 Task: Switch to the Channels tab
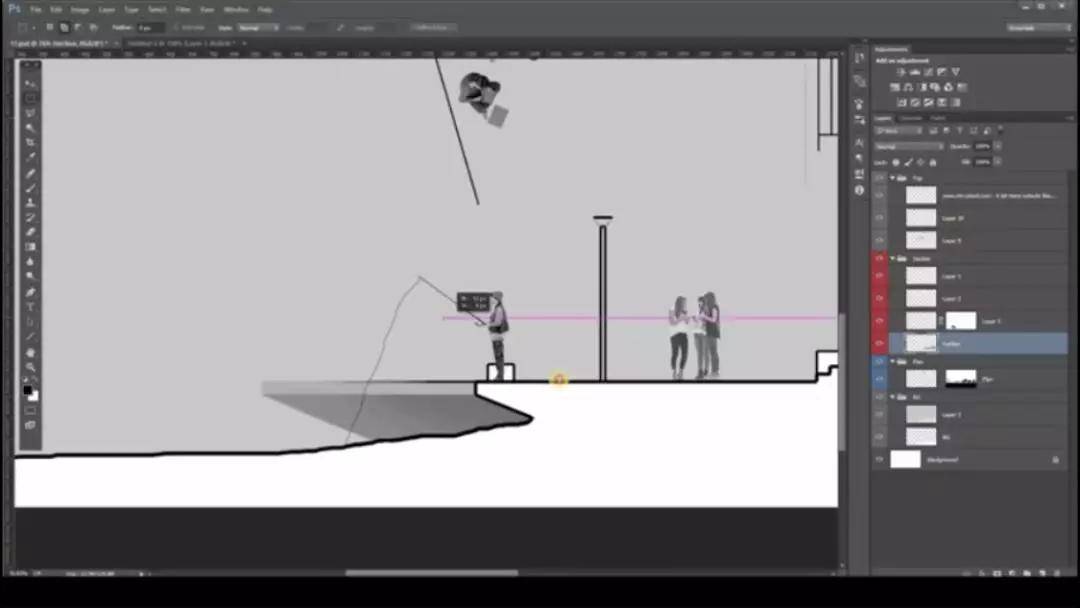coord(911,118)
